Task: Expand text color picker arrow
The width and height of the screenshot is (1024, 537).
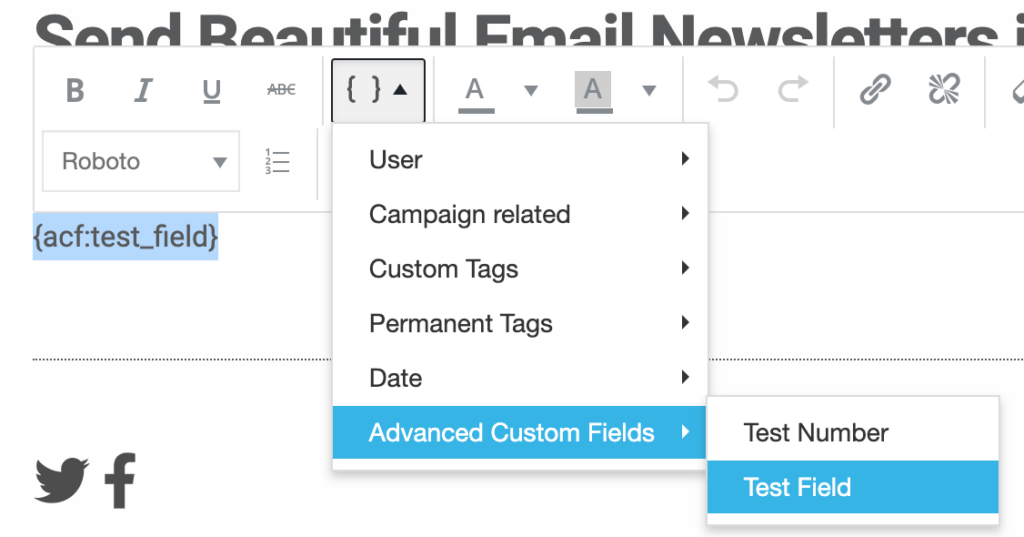Action: pyautogui.click(x=531, y=91)
